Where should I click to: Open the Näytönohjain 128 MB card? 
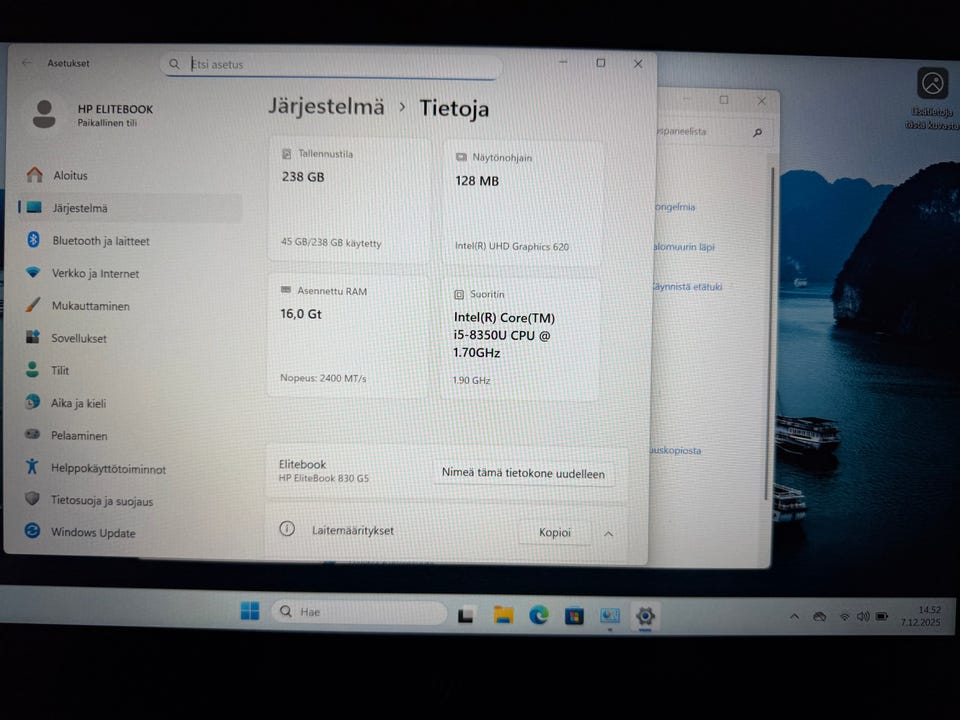523,202
